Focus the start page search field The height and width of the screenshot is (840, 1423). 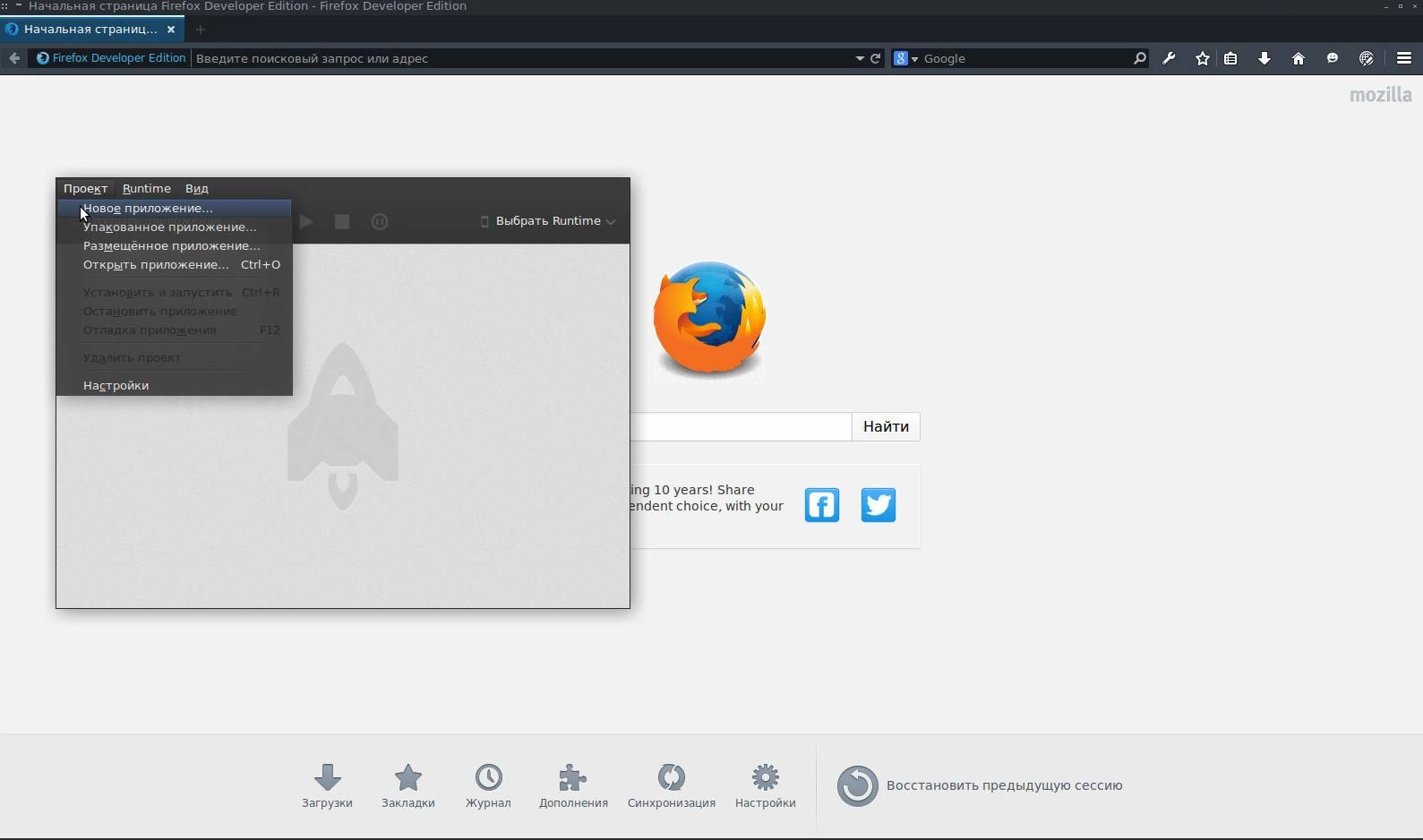coord(741,426)
